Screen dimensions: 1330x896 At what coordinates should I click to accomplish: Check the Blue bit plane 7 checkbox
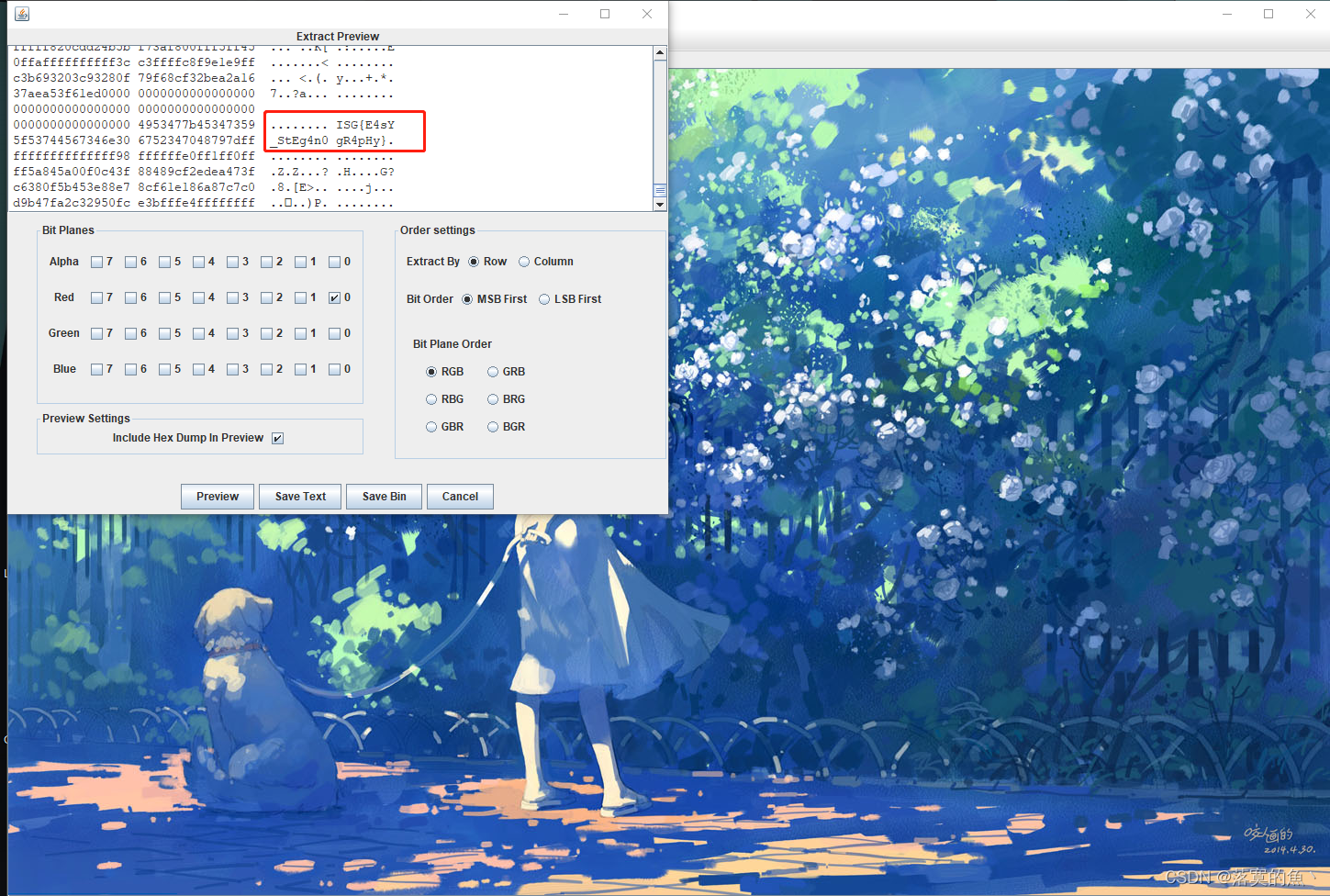(97, 369)
